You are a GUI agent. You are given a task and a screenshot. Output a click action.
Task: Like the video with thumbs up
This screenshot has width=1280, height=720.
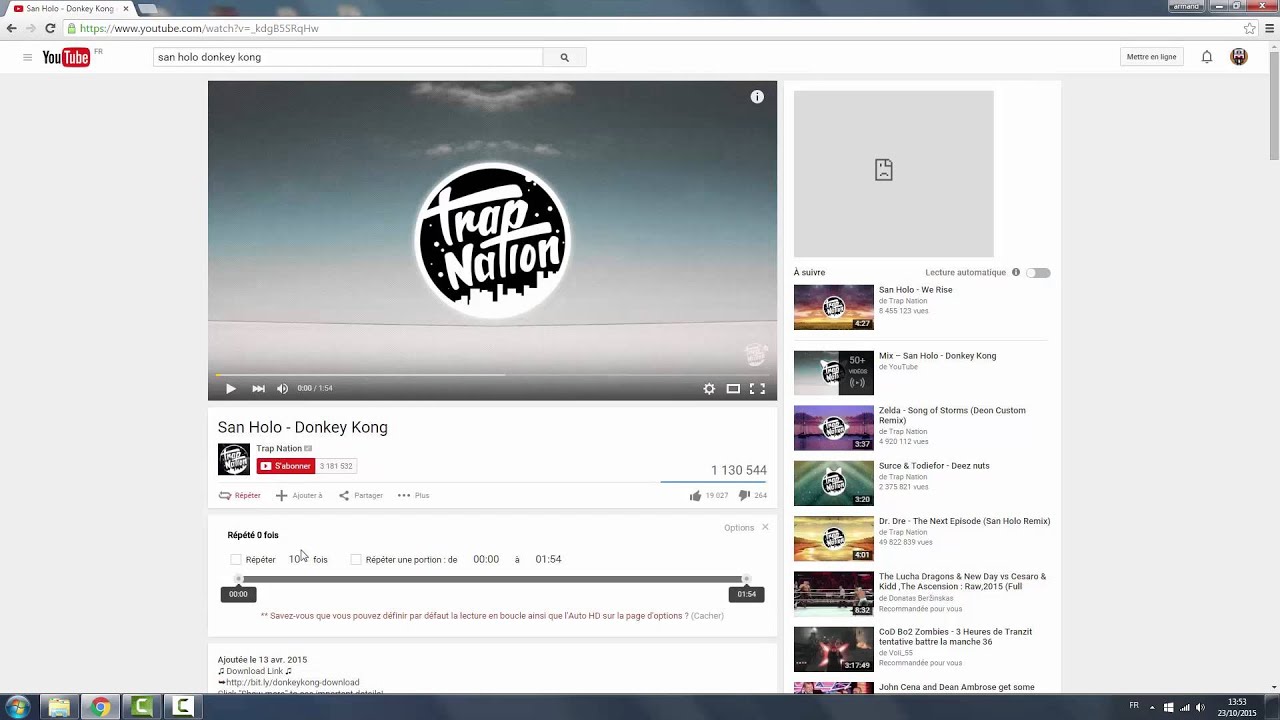pos(695,495)
